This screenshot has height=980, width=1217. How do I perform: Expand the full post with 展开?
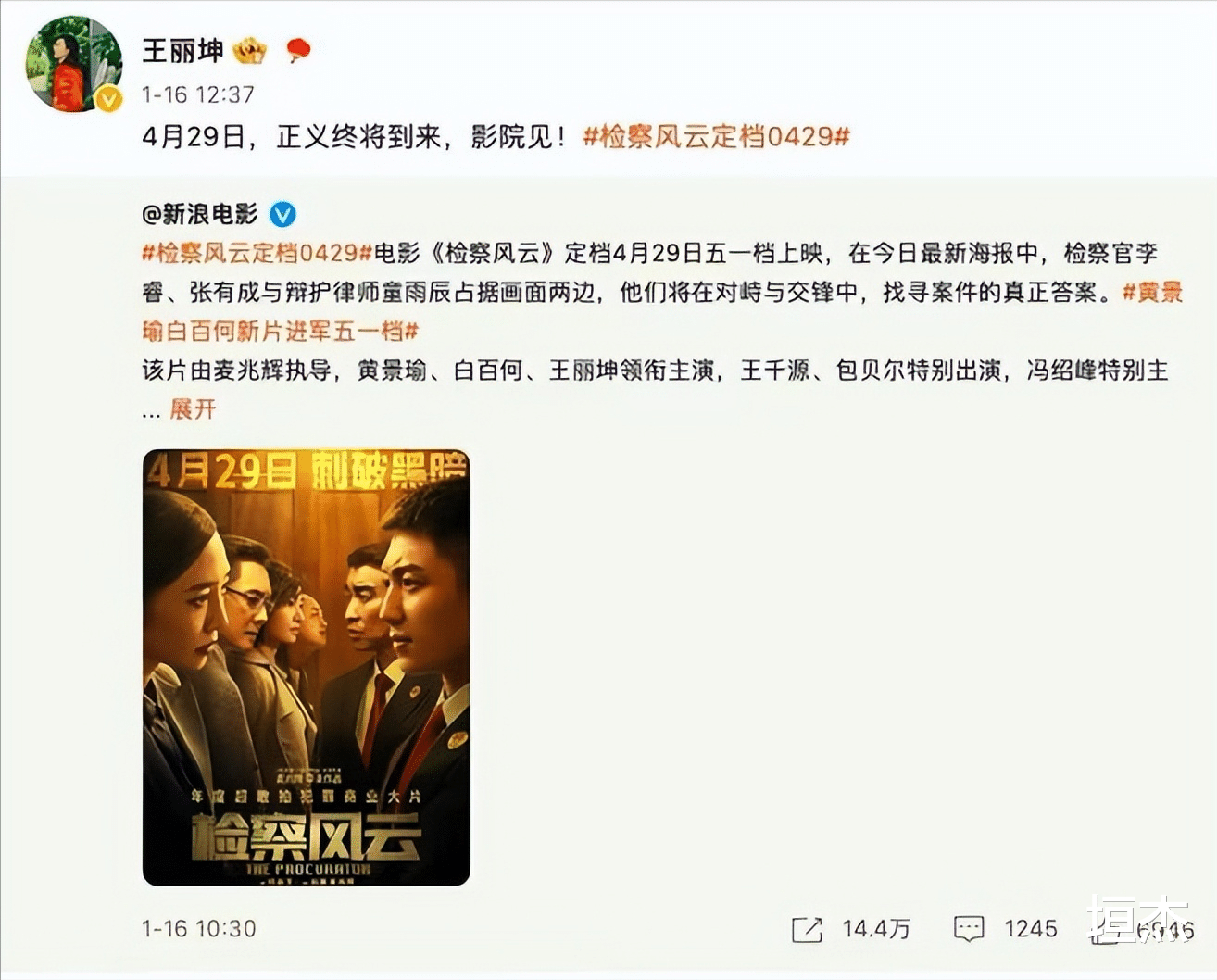(193, 409)
